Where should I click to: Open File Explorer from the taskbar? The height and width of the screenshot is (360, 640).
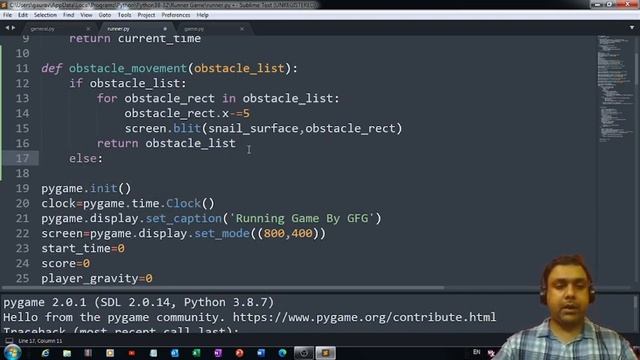pos(67,353)
